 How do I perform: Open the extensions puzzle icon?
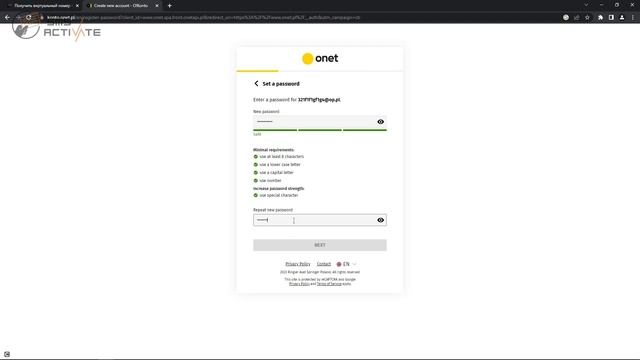[x=600, y=18]
